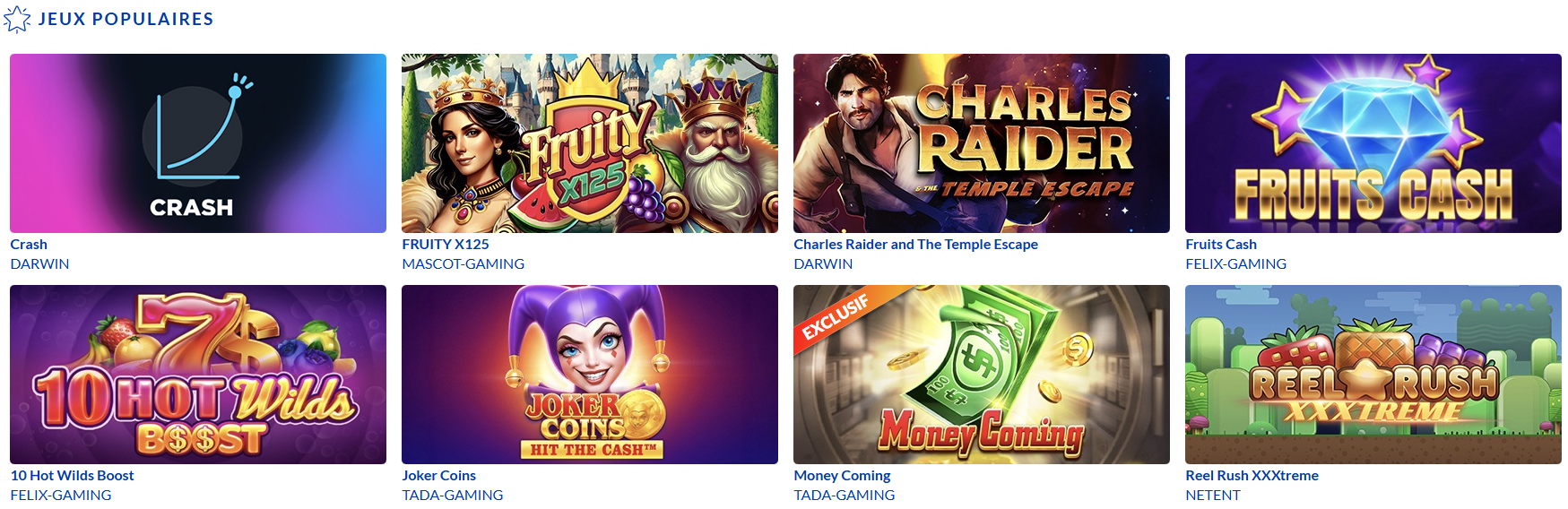Click the star icon beside Jeux Populaires

tap(17, 19)
